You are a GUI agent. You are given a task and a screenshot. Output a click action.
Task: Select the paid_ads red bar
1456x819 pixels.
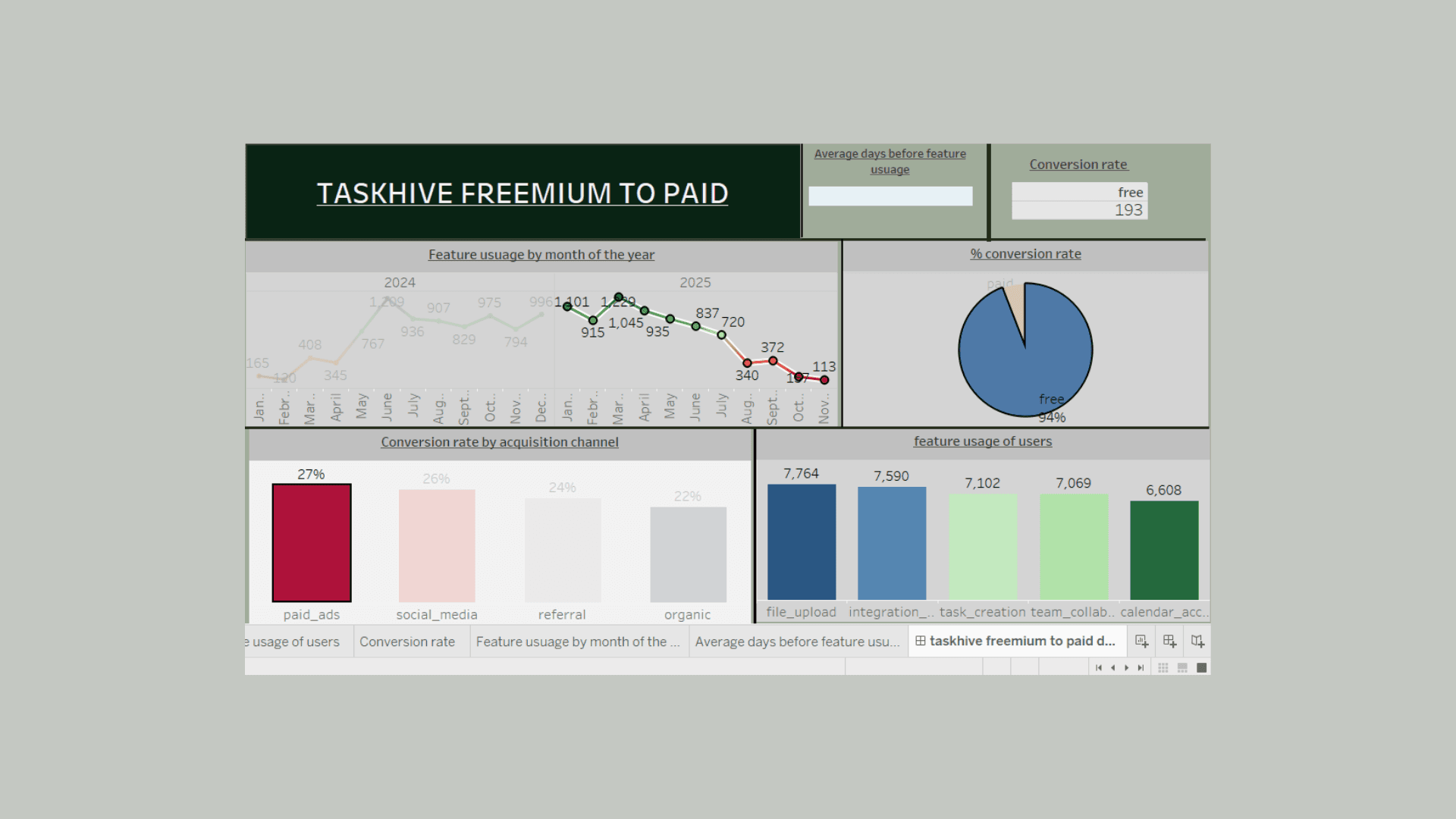coord(312,543)
